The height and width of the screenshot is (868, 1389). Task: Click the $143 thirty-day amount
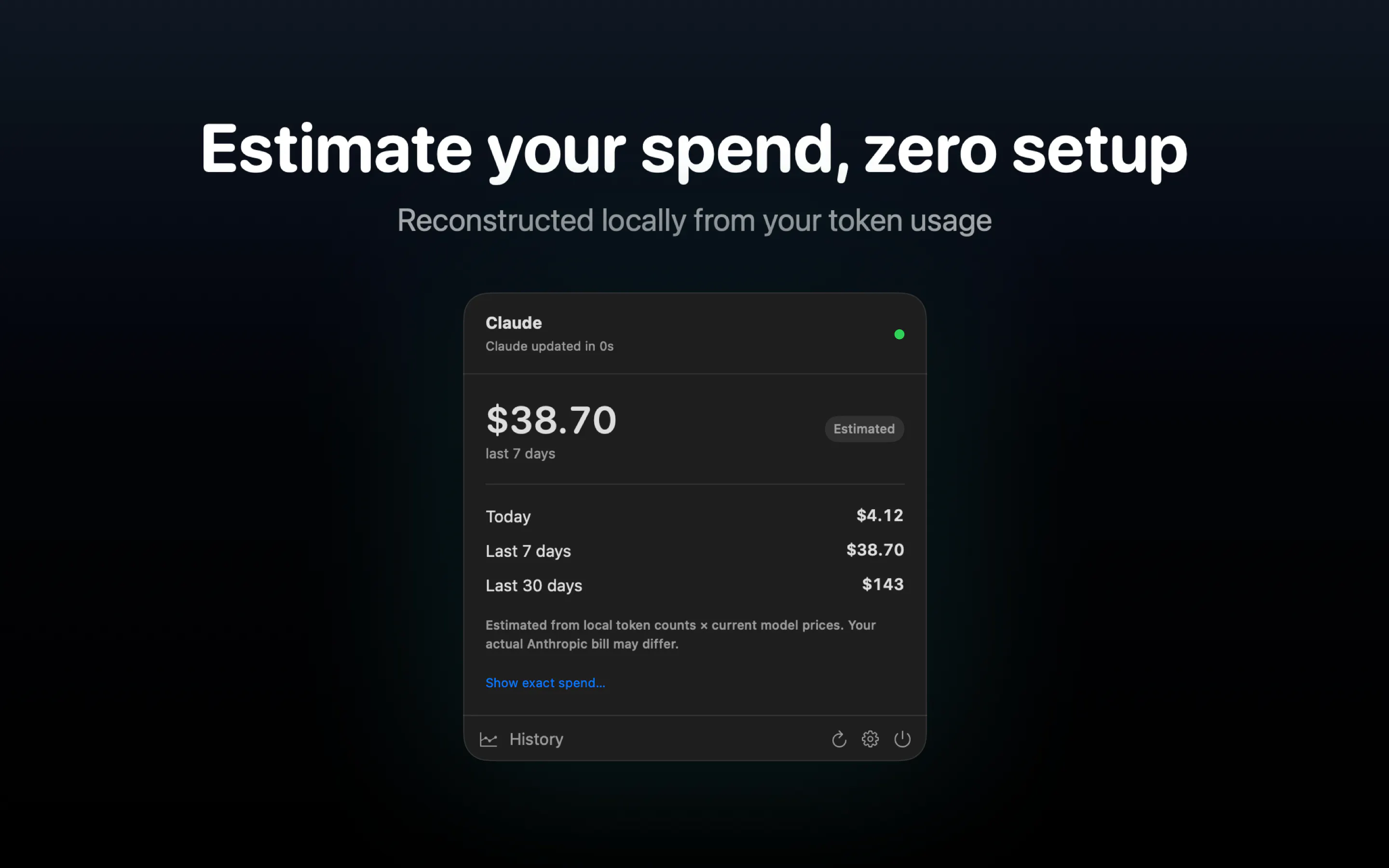883,584
